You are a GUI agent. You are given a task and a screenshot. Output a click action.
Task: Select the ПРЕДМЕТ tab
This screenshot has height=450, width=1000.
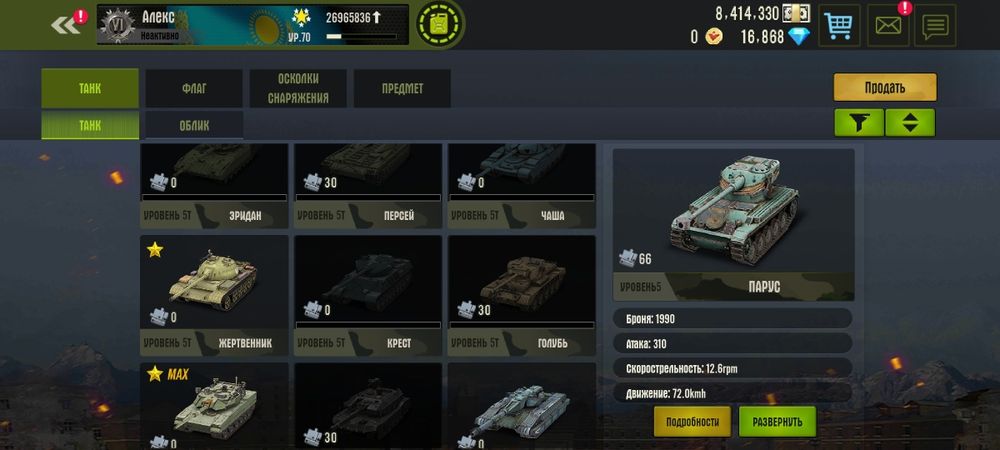point(402,89)
